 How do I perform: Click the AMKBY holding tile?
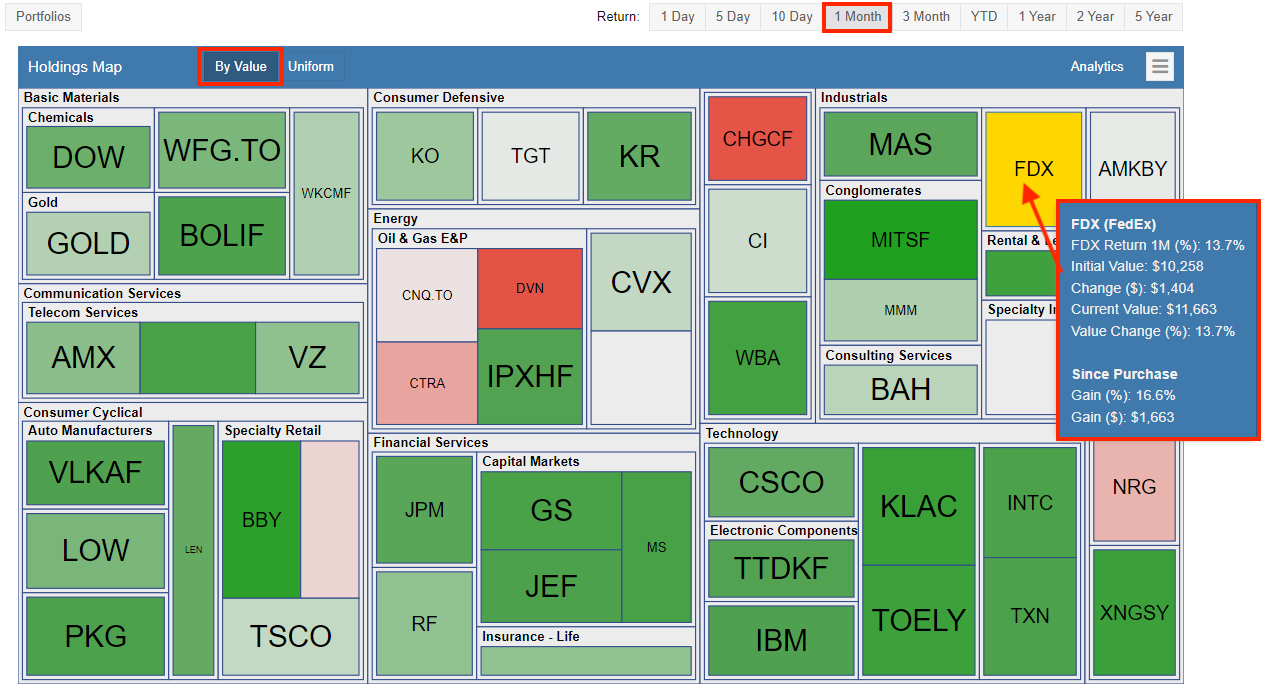click(1133, 155)
